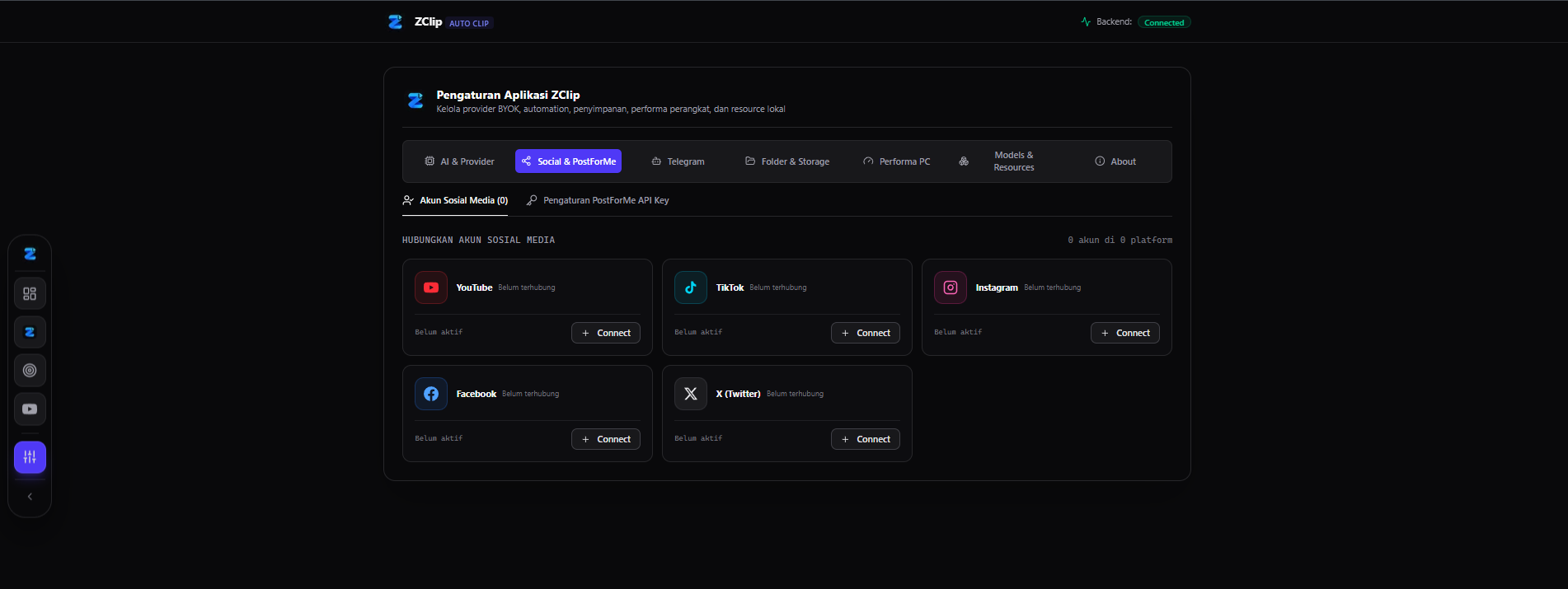
Task: Open the Models & Resources tab
Action: pos(1006,161)
